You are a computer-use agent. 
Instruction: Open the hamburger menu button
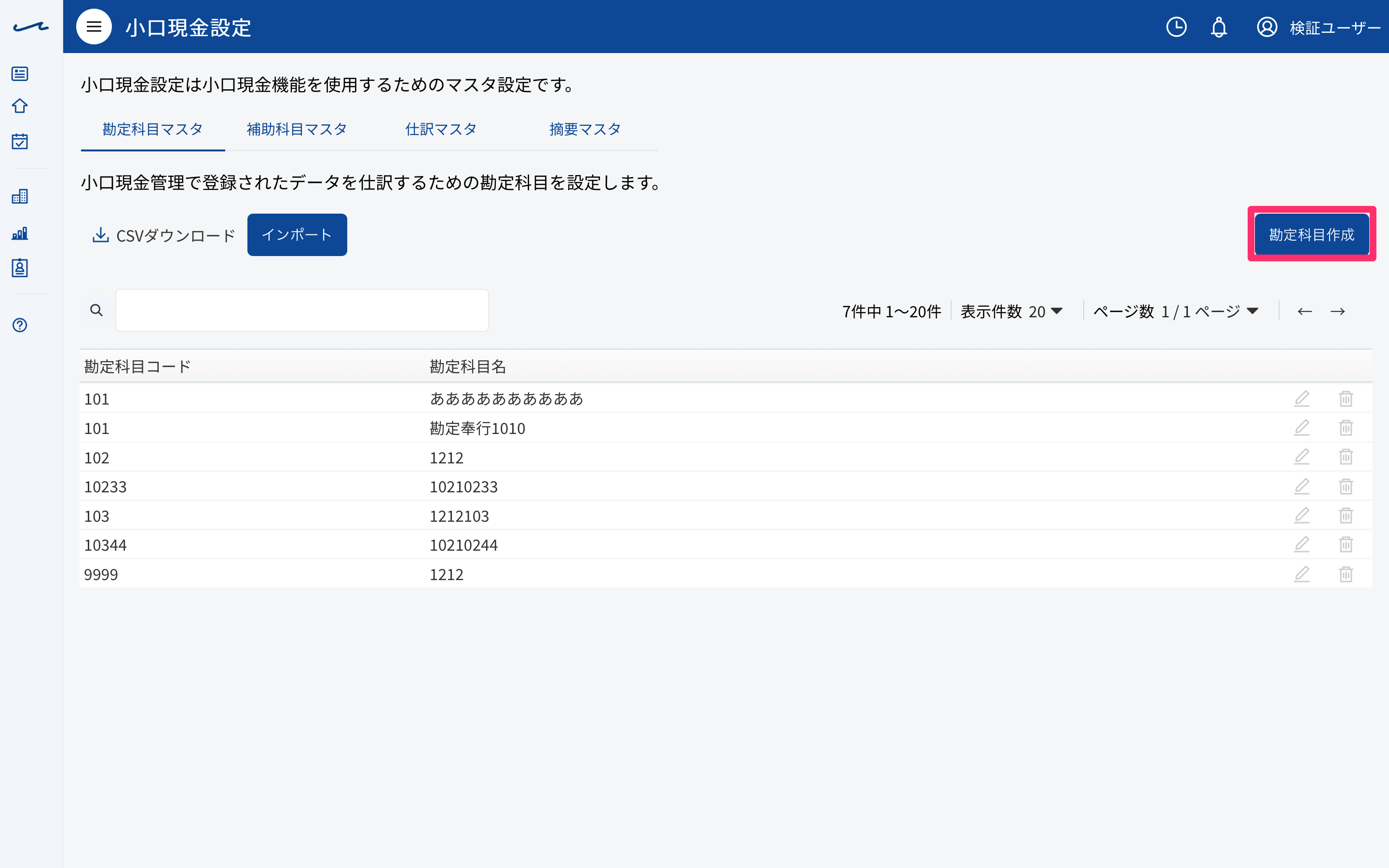click(x=94, y=27)
